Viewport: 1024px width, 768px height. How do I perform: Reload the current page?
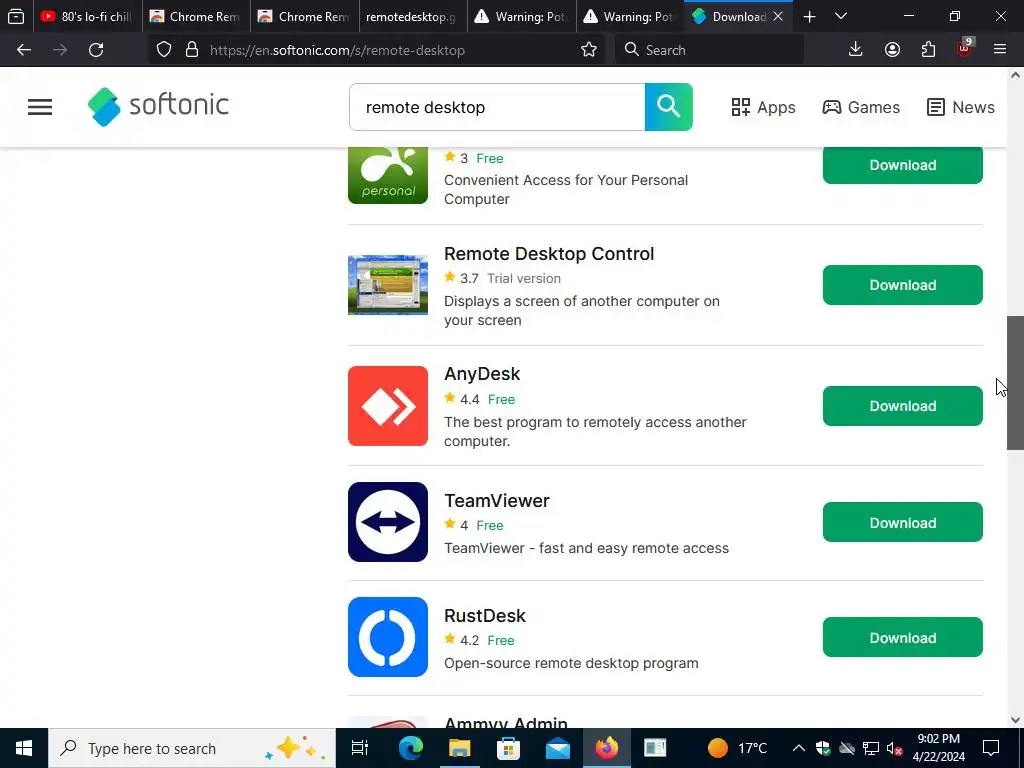coord(96,50)
